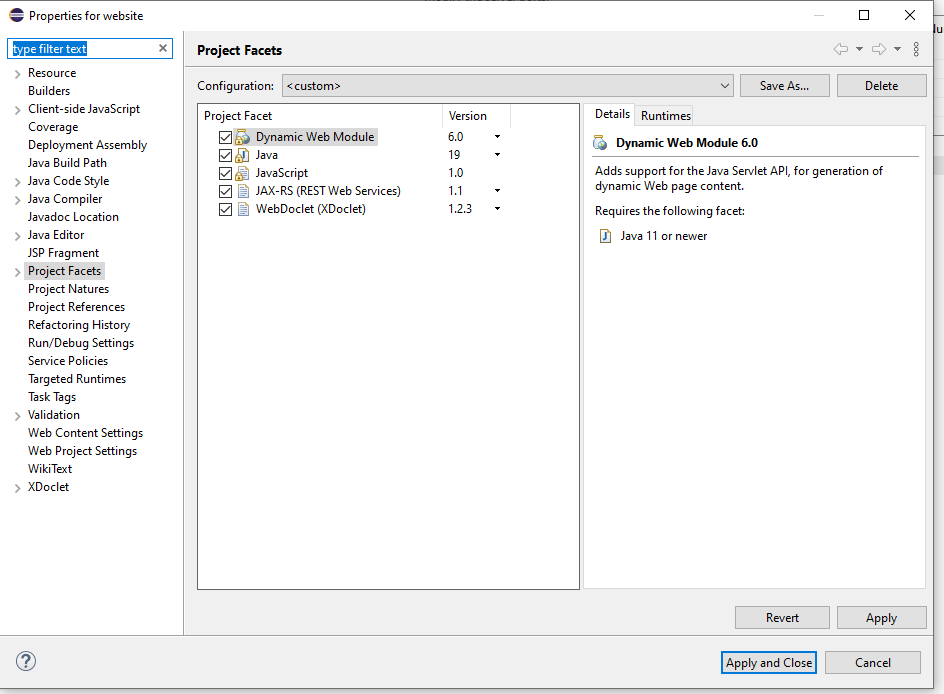This screenshot has width=944, height=694.
Task: Click the Cancel button
Action: tap(872, 663)
